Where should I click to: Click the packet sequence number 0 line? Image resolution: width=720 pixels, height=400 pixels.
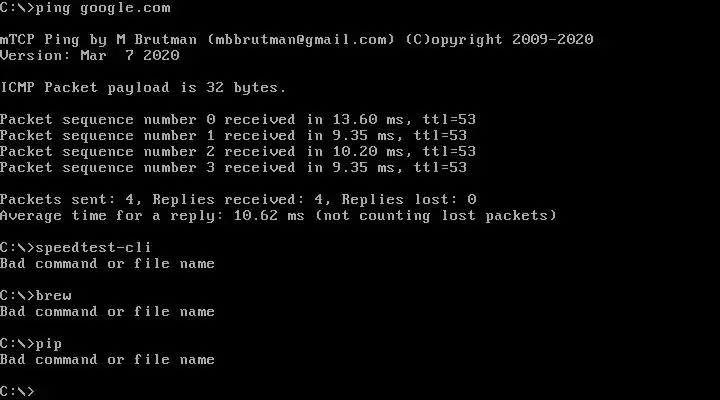pos(238,119)
